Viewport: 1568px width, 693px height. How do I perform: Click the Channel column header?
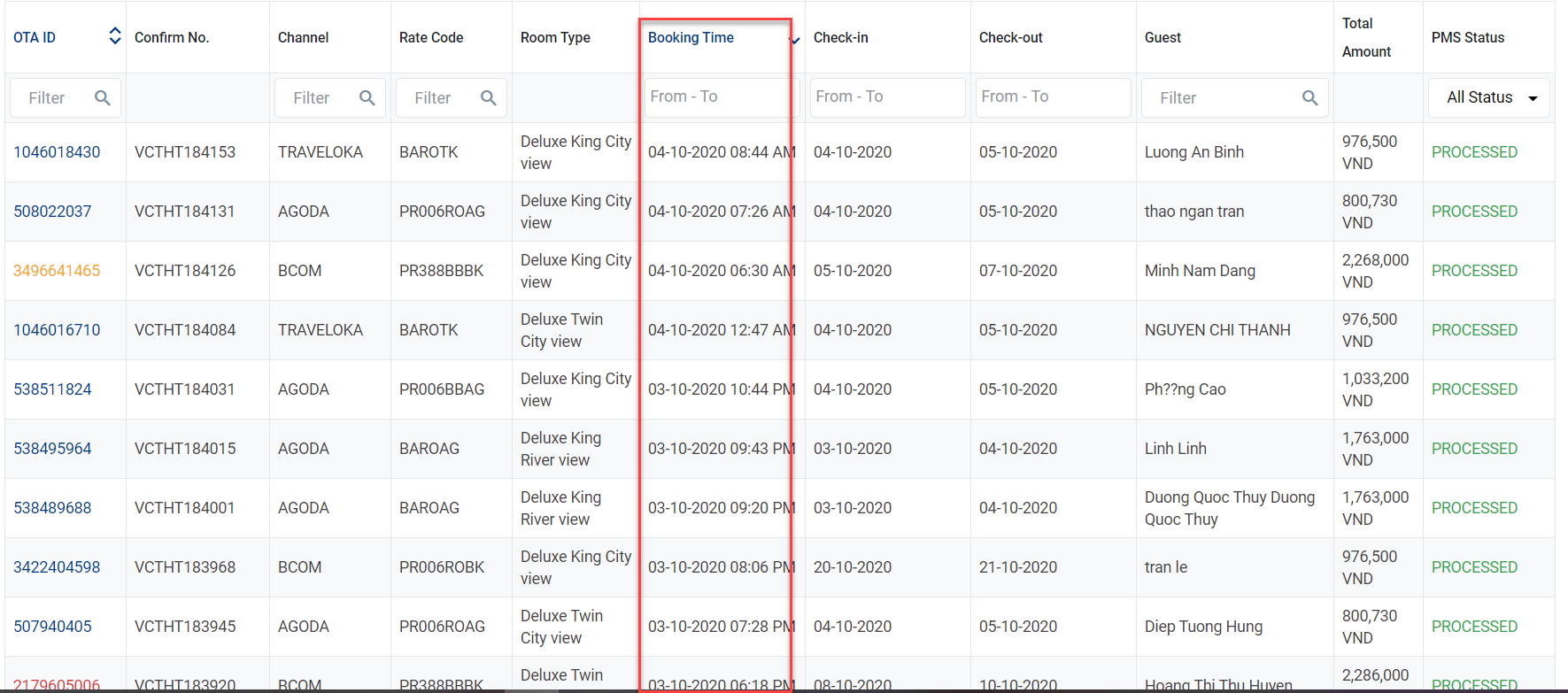pos(303,37)
